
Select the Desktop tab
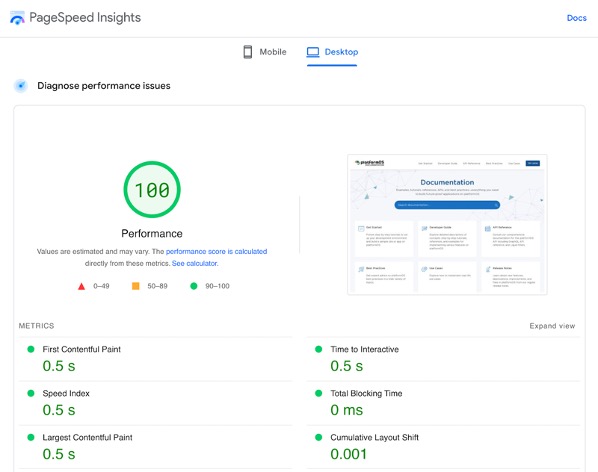[332, 52]
